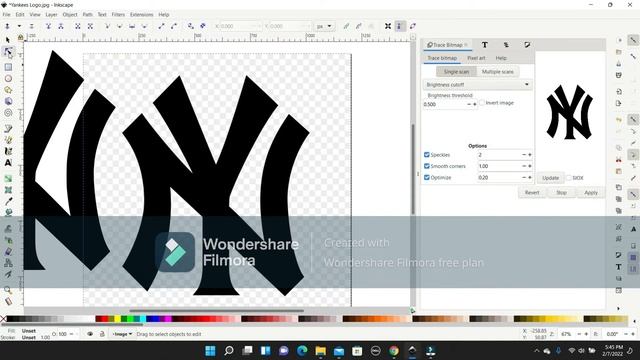Choose the 3D box tool
Screen dimensions: 640x360
click(8, 101)
